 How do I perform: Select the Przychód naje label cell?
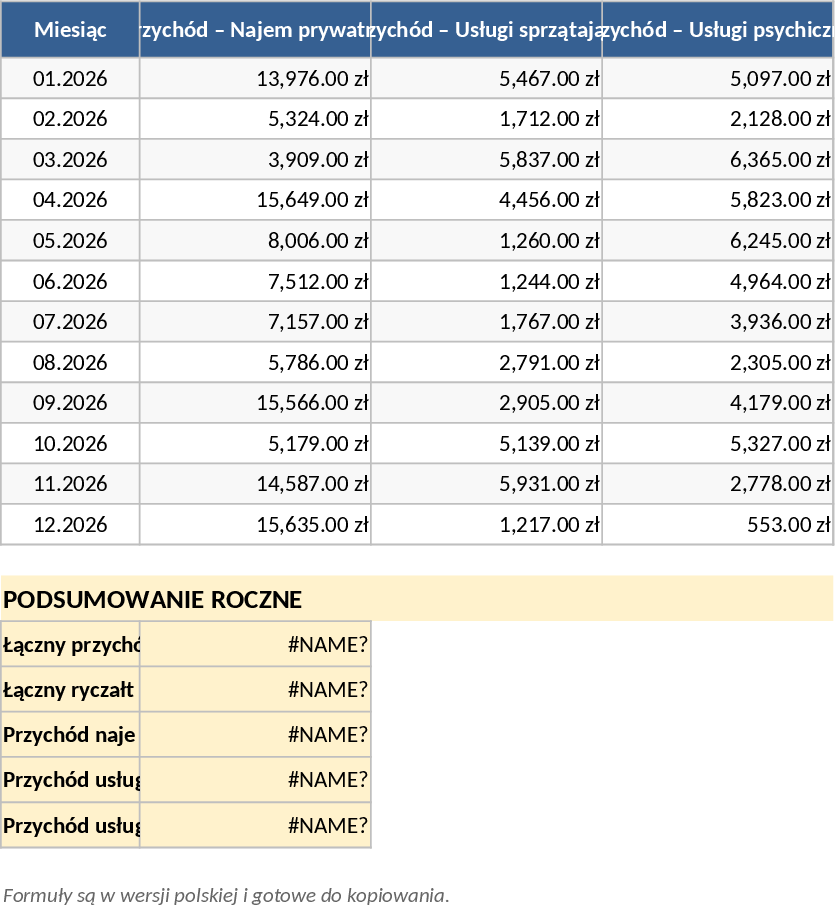(70, 735)
